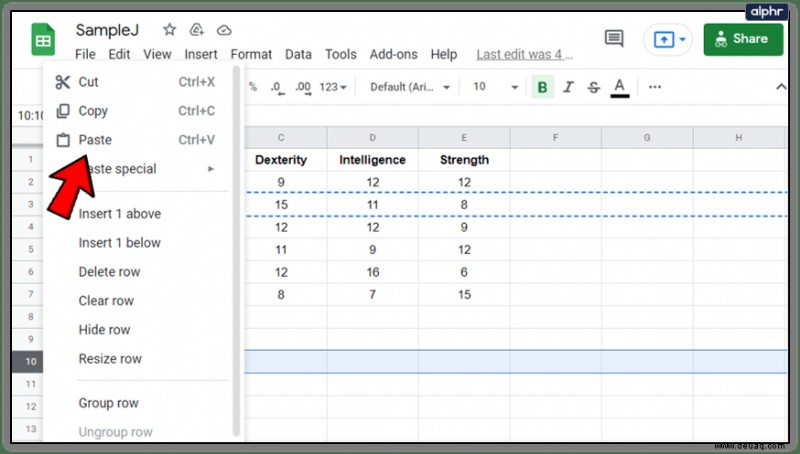Open the comment history icon
Image resolution: width=800 pixels, height=454 pixels.
[x=614, y=38]
